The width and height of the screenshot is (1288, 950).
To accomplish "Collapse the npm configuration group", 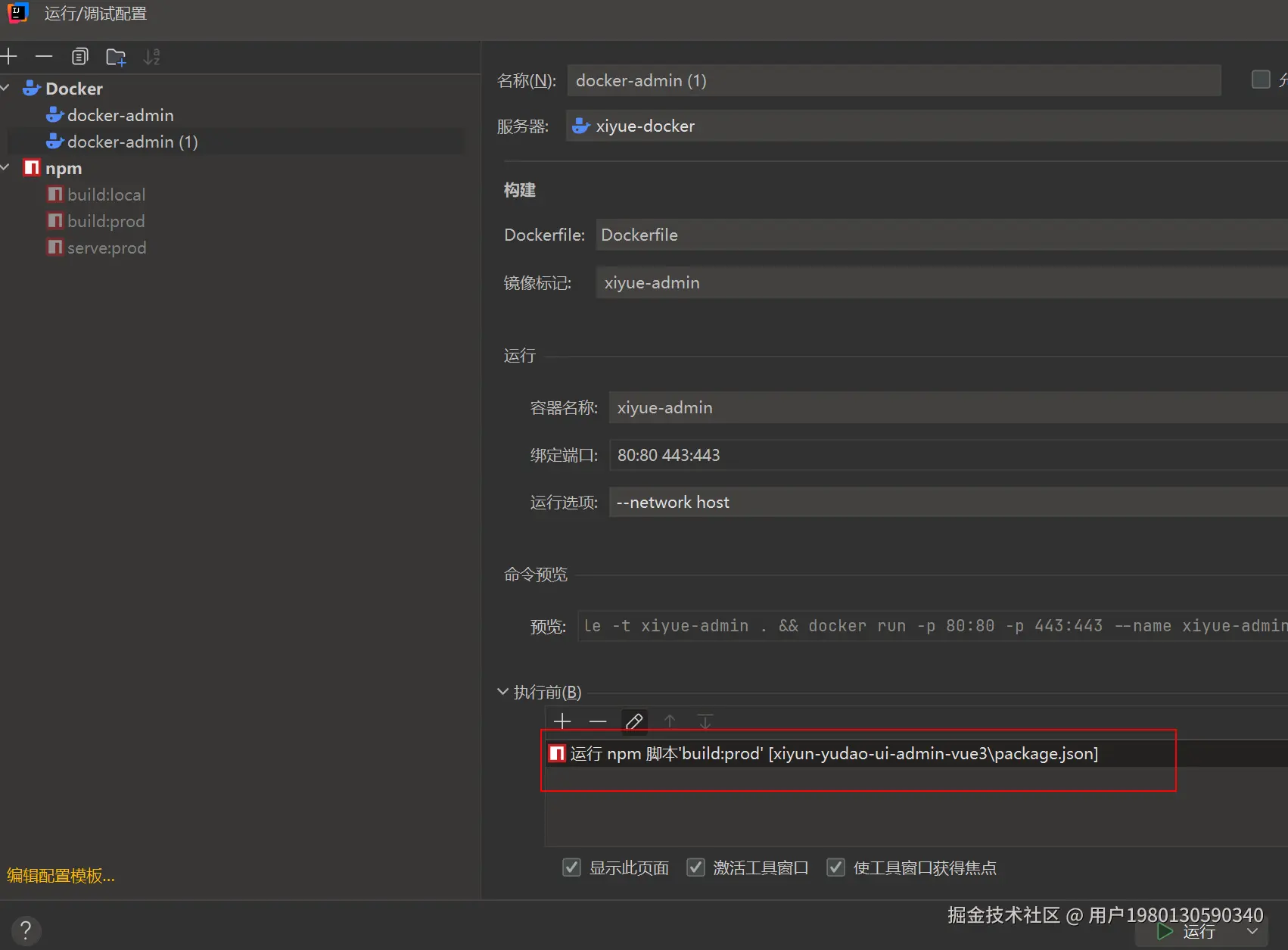I will click(5, 167).
